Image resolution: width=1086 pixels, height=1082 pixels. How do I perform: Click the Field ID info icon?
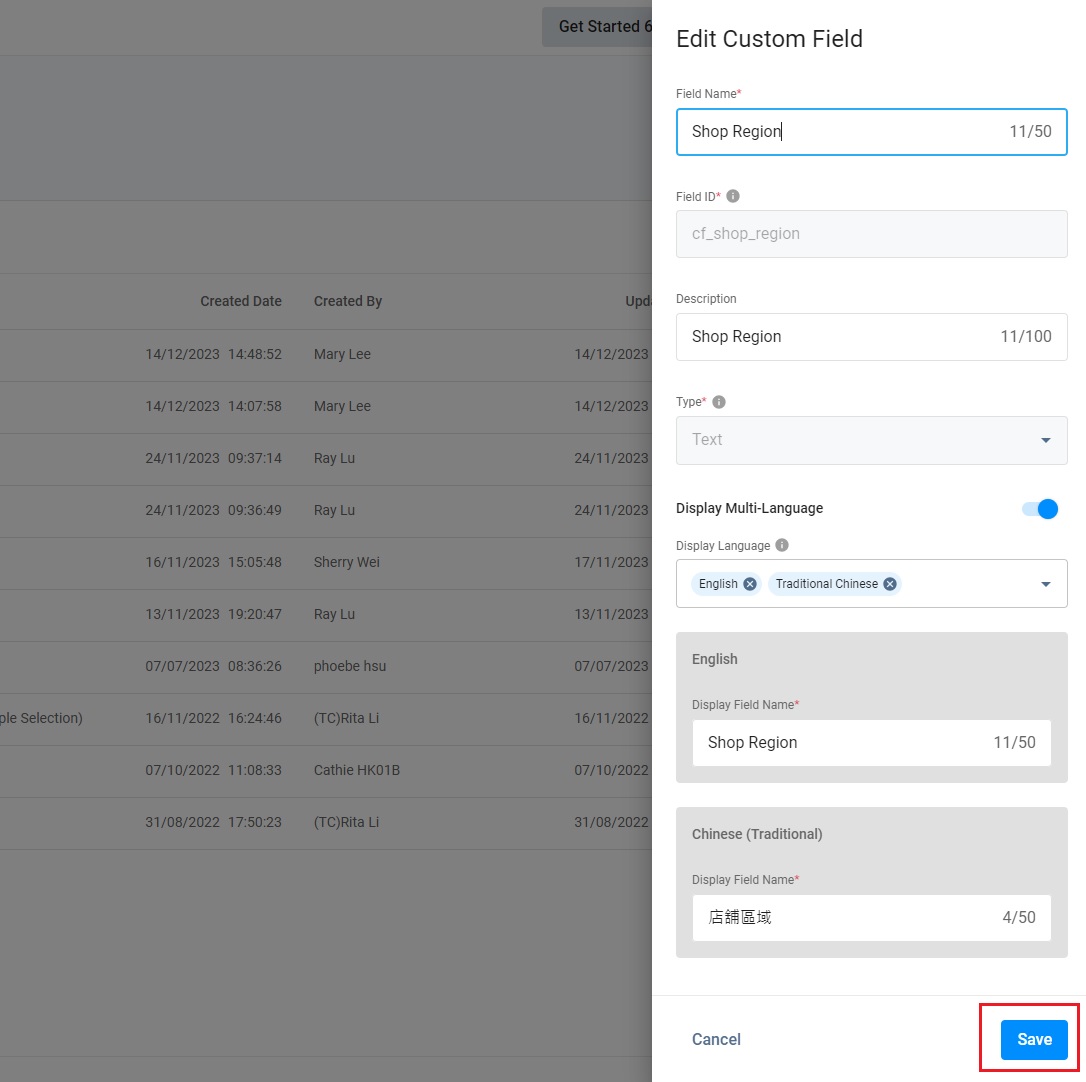tap(733, 196)
